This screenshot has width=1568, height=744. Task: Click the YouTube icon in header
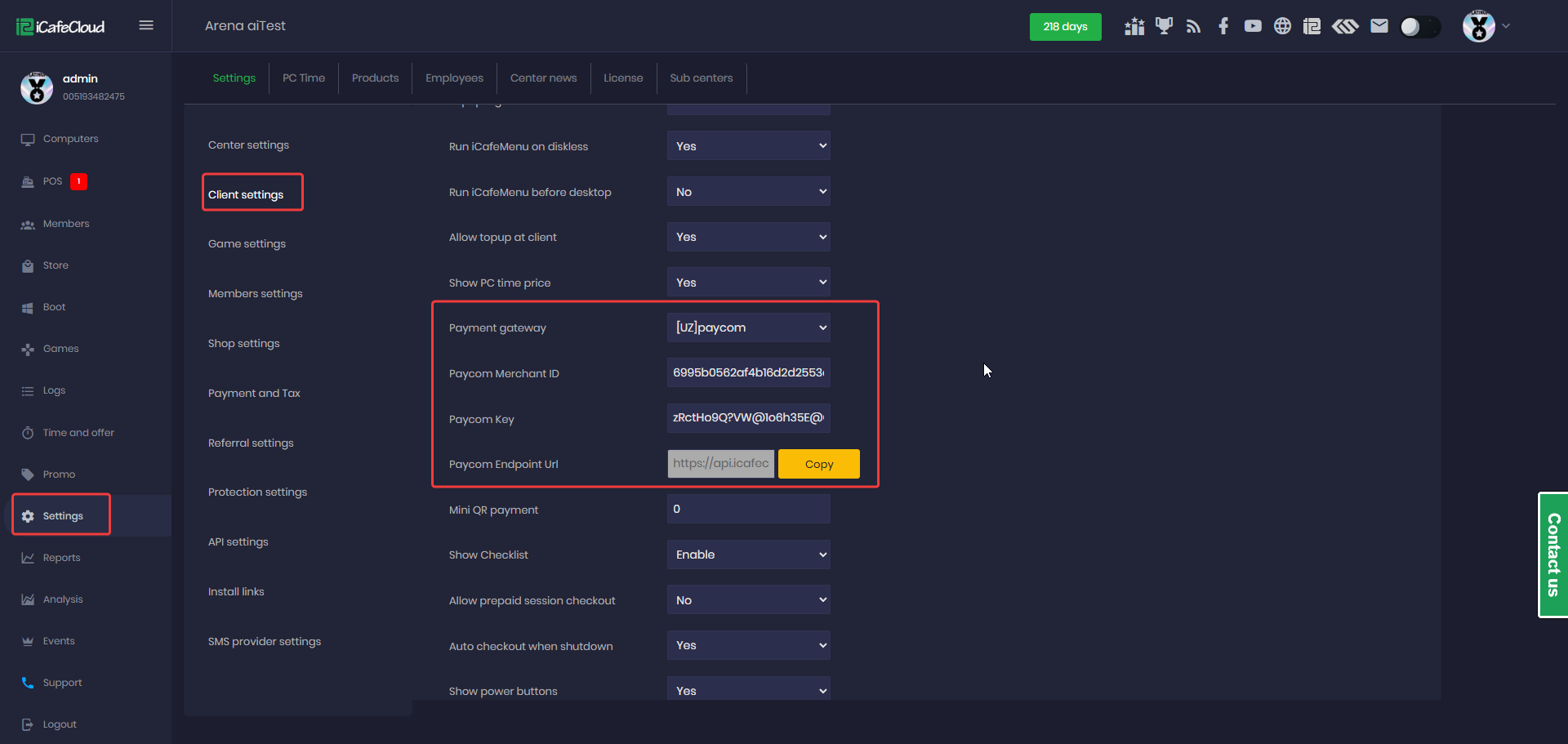coord(1253,26)
